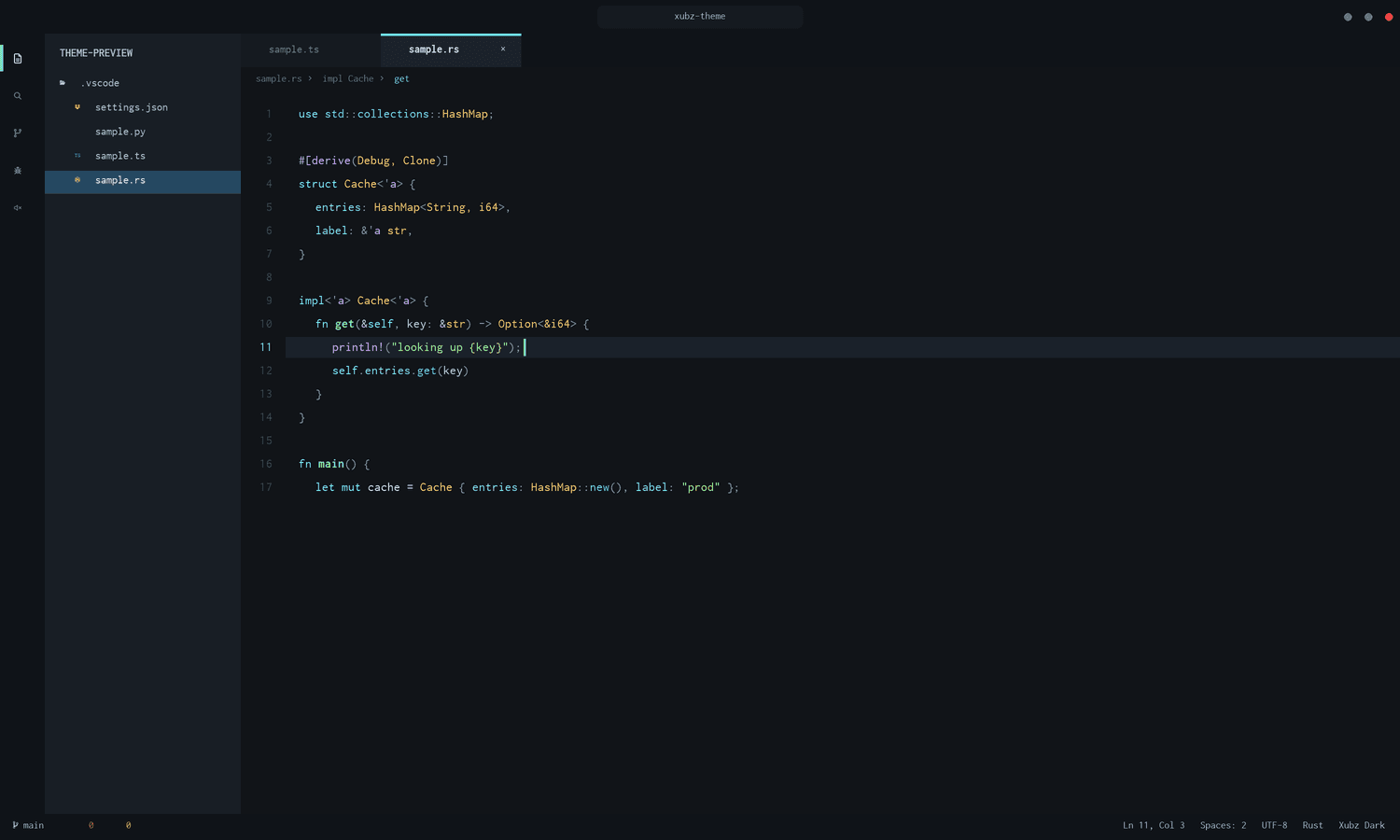Close the sample.rs tab

pyautogui.click(x=503, y=49)
